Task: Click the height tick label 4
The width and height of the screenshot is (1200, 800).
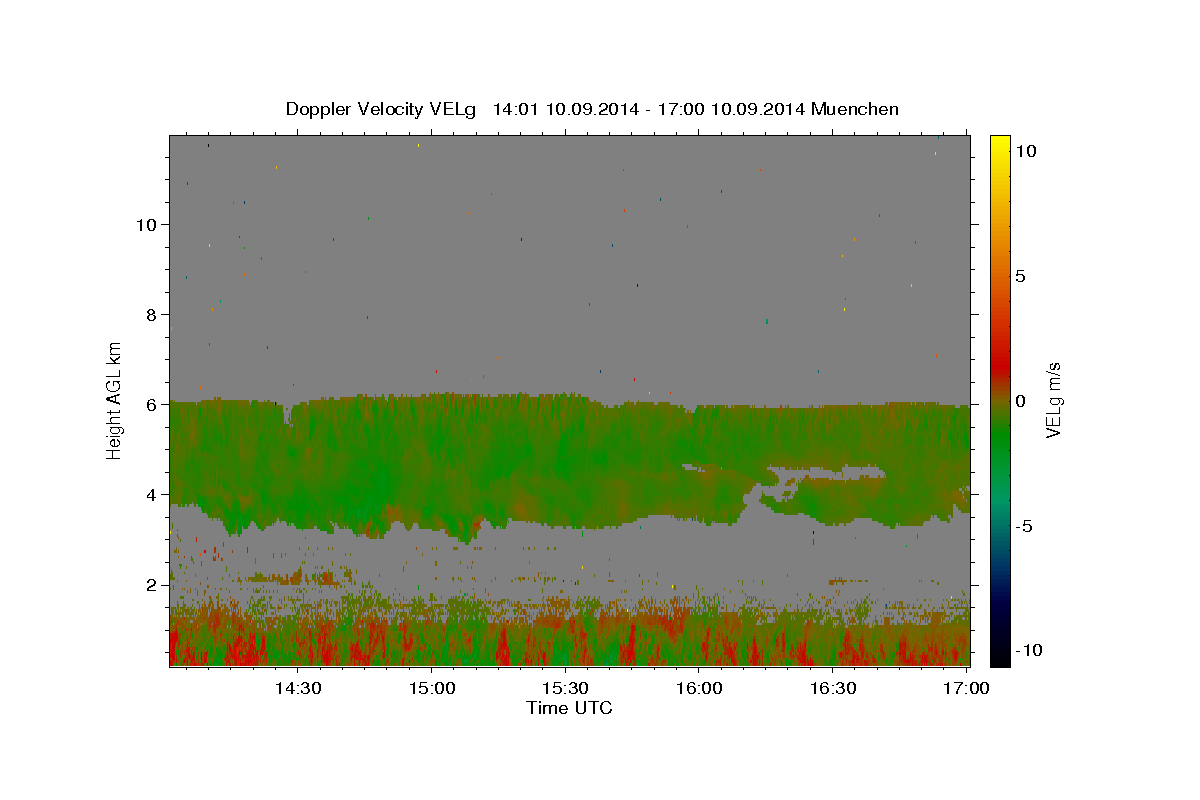Action: click(151, 494)
